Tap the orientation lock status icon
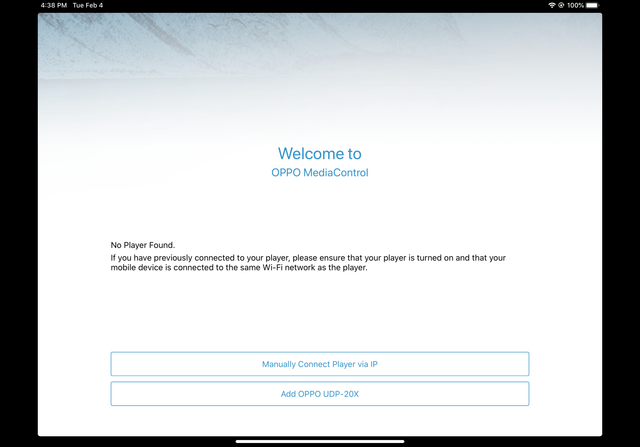640x447 pixels. click(561, 5)
